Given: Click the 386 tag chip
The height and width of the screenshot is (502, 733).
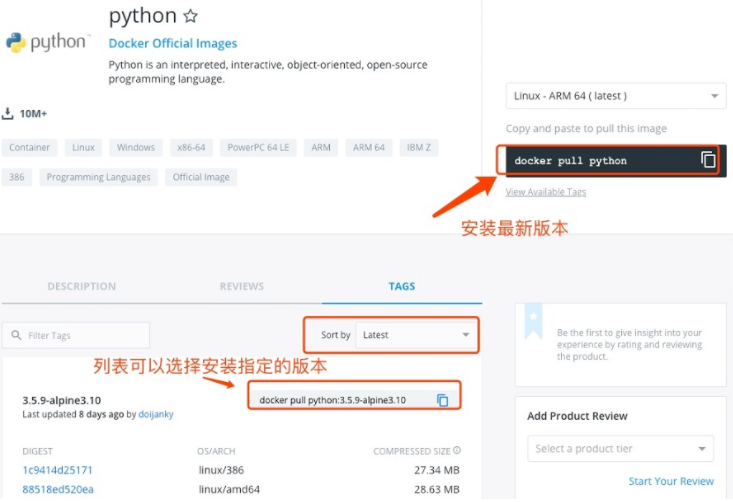Looking at the screenshot, I should coord(16,177).
